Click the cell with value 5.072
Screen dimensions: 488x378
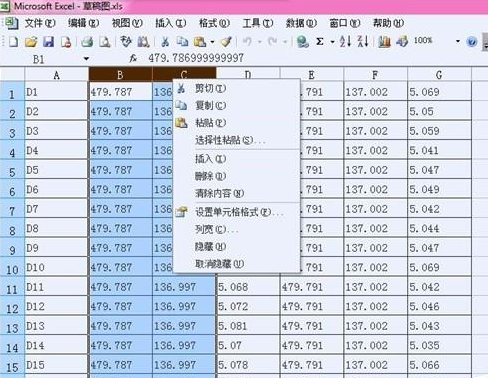click(x=248, y=306)
